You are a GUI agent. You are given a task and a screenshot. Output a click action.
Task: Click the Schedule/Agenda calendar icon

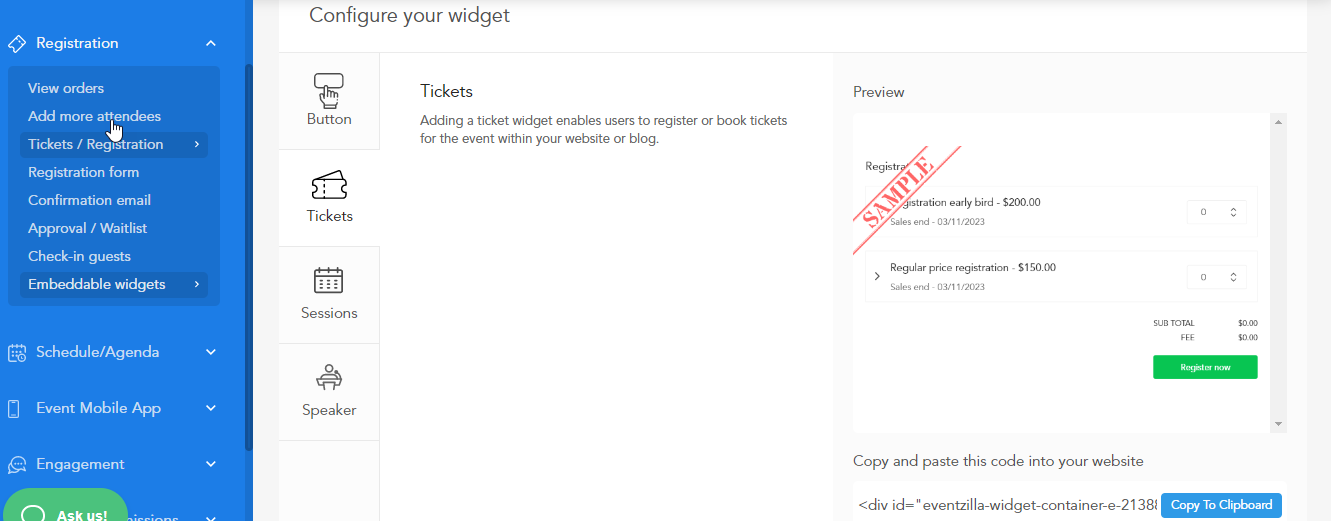tap(16, 352)
